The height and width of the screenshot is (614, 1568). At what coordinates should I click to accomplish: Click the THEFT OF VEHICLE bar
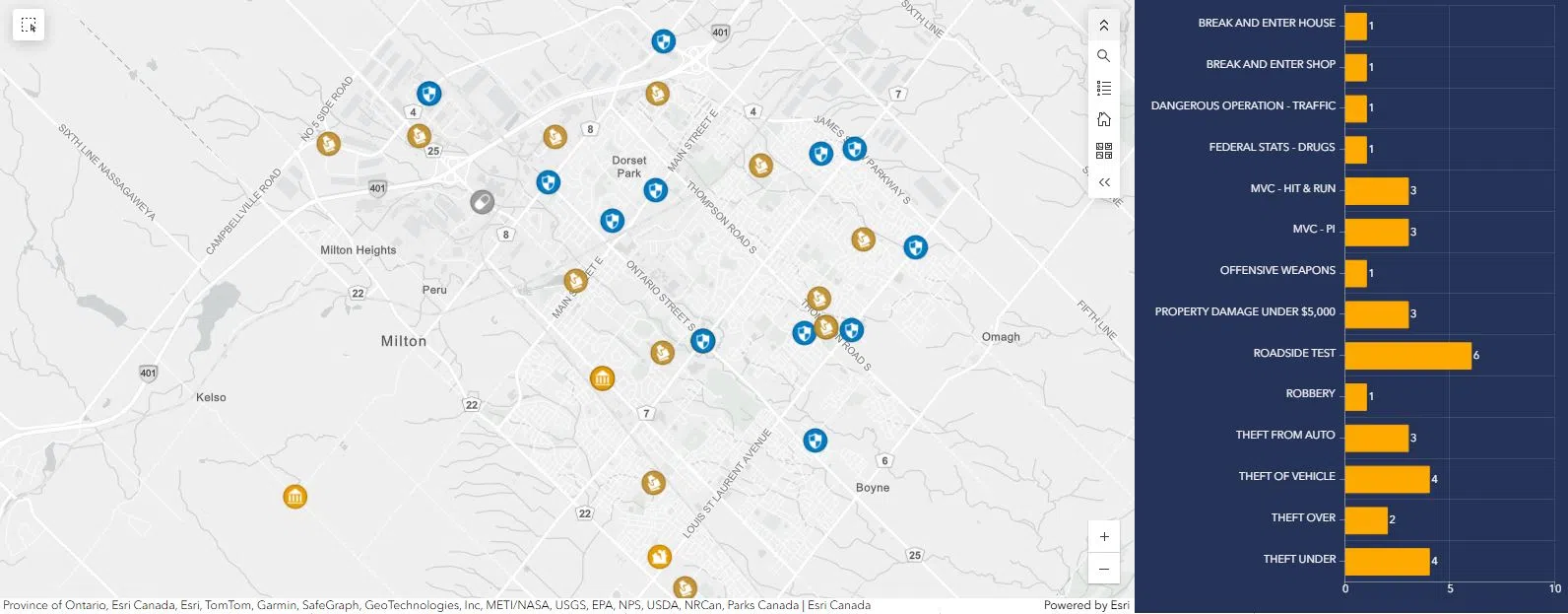[1386, 479]
